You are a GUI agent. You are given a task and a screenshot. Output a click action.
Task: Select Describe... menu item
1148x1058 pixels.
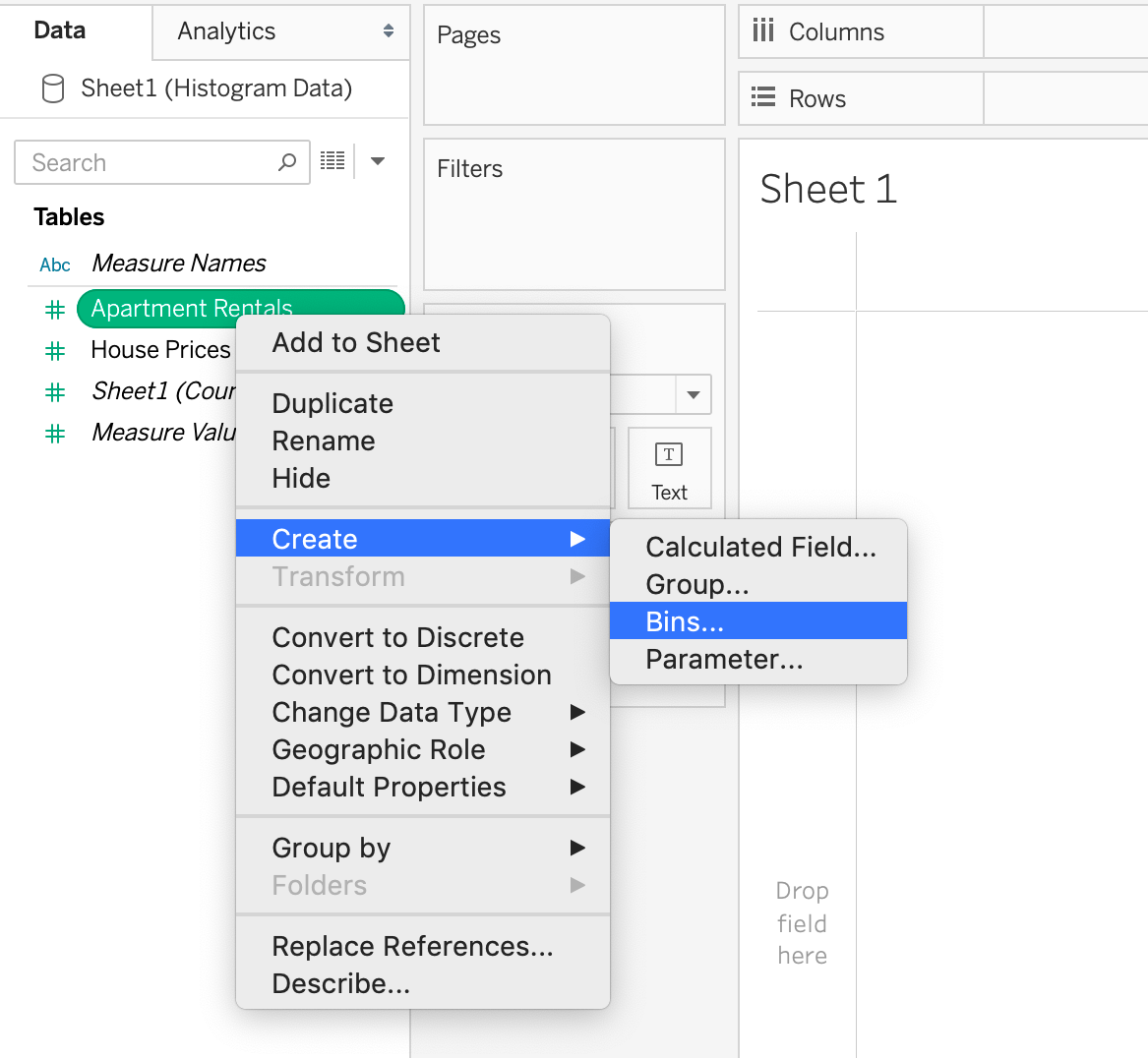coord(422,983)
